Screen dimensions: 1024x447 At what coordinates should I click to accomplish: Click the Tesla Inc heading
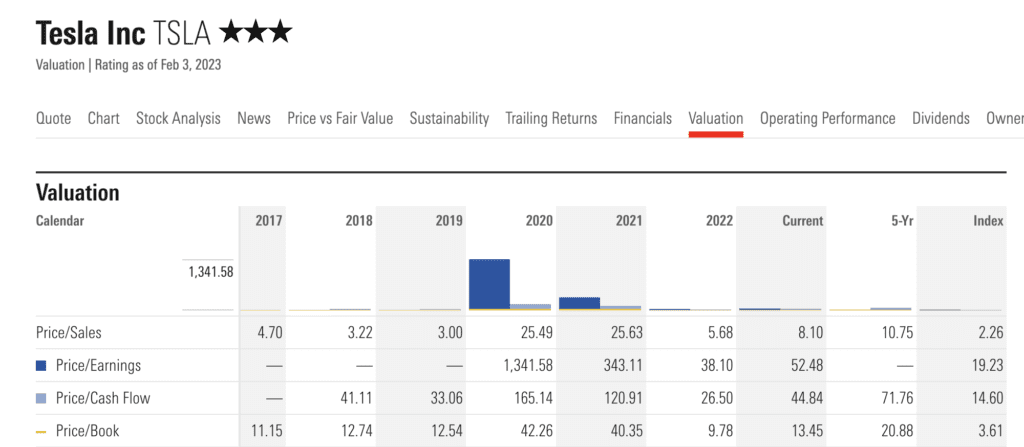91,33
